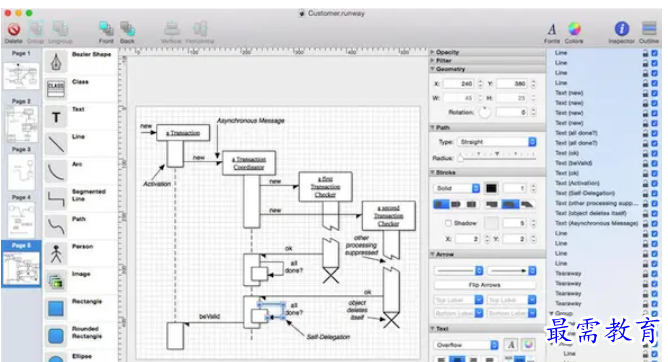668x362 pixels.
Task: Open the stroke style dropdown showing Solid
Action: coord(457,188)
